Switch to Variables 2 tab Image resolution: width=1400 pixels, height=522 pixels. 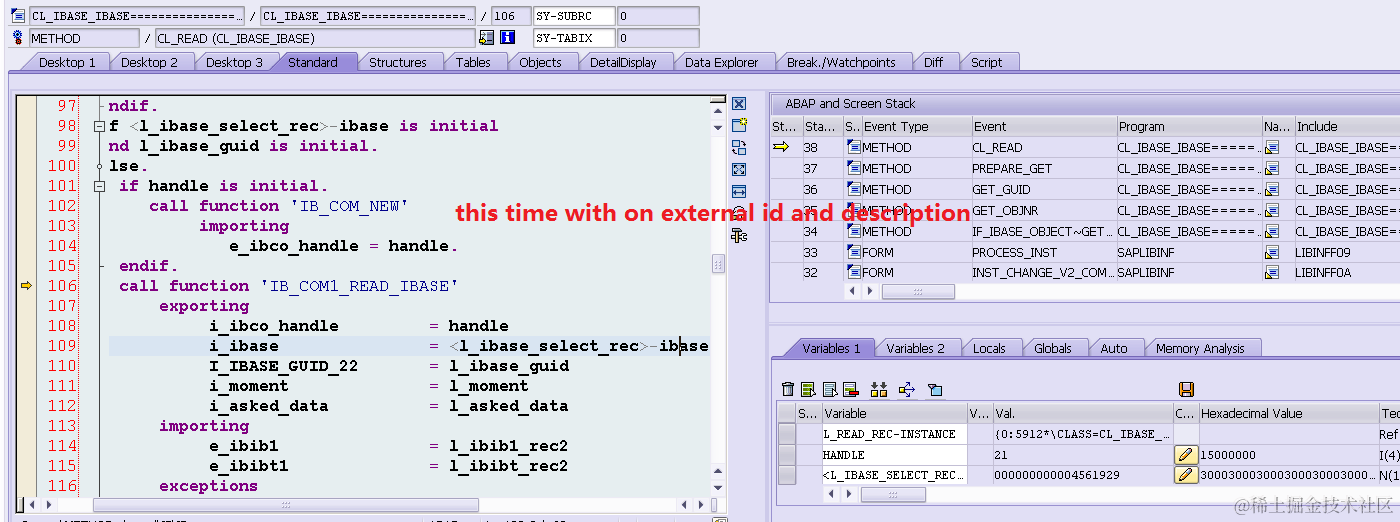[x=915, y=348]
